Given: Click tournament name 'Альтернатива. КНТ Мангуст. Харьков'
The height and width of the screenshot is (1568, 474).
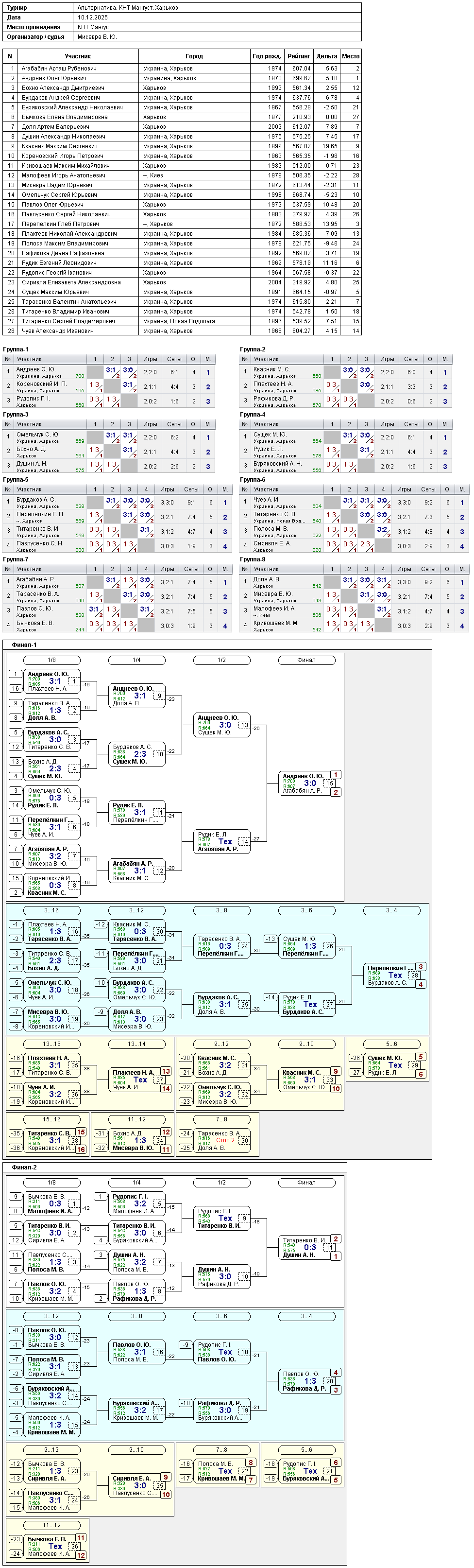Looking at the screenshot, I should click(x=128, y=8).
